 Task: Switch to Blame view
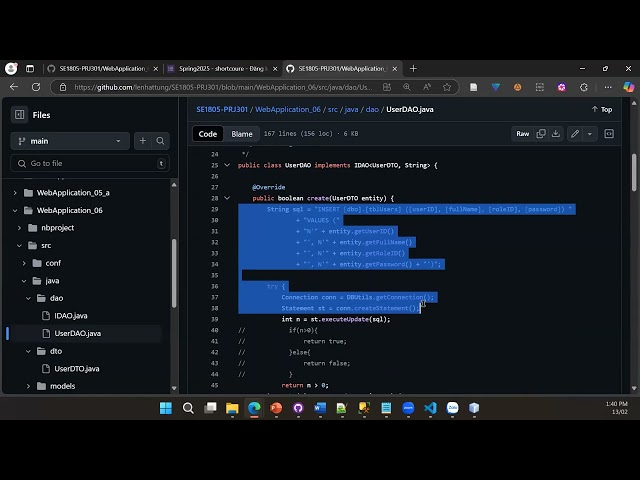point(242,133)
